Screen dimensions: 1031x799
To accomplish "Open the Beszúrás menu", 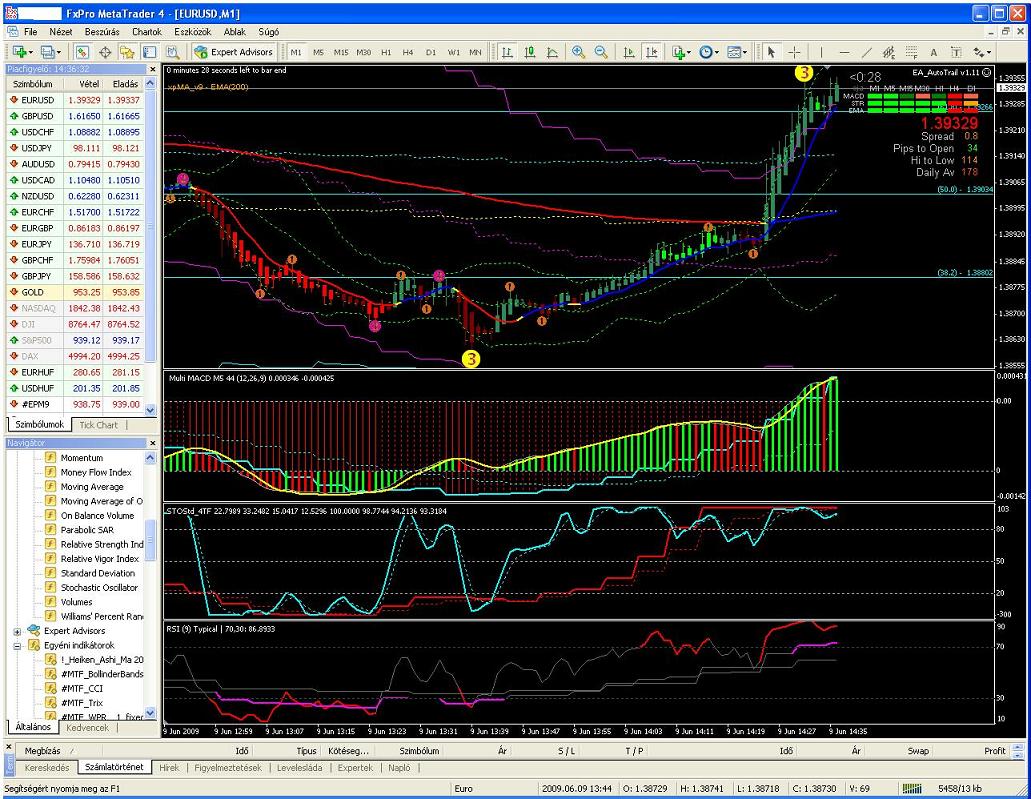I will 102,32.
